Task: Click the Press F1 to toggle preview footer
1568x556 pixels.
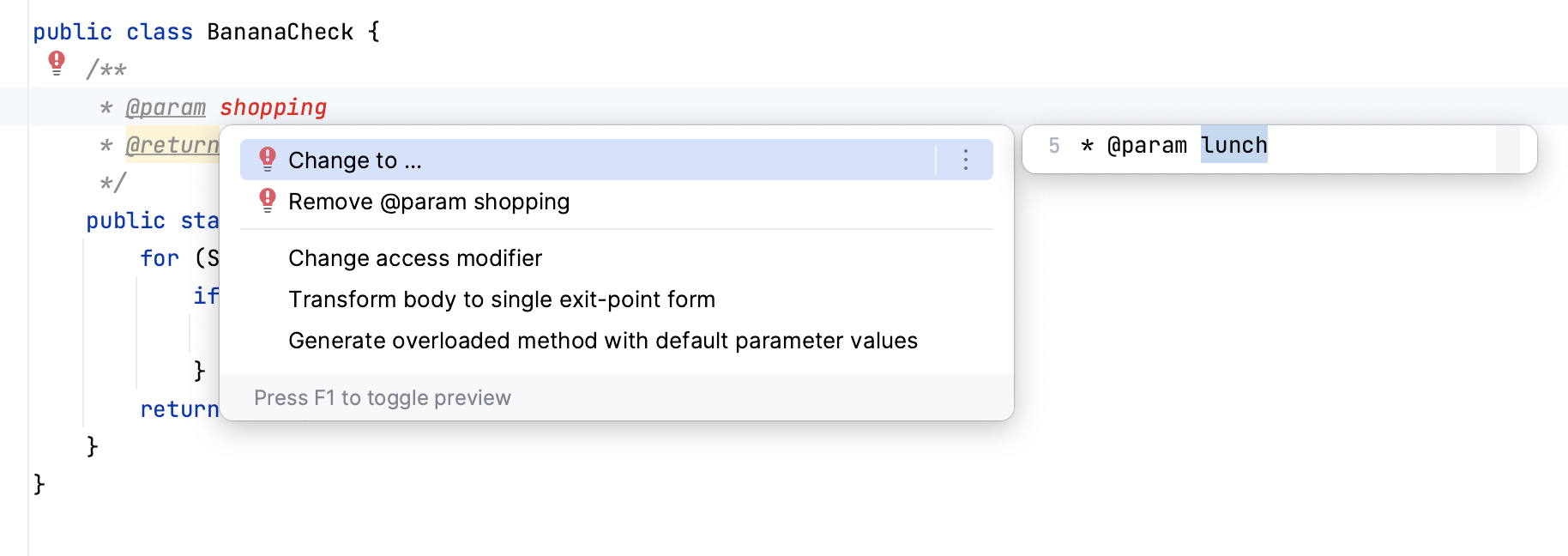Action: coord(383,397)
